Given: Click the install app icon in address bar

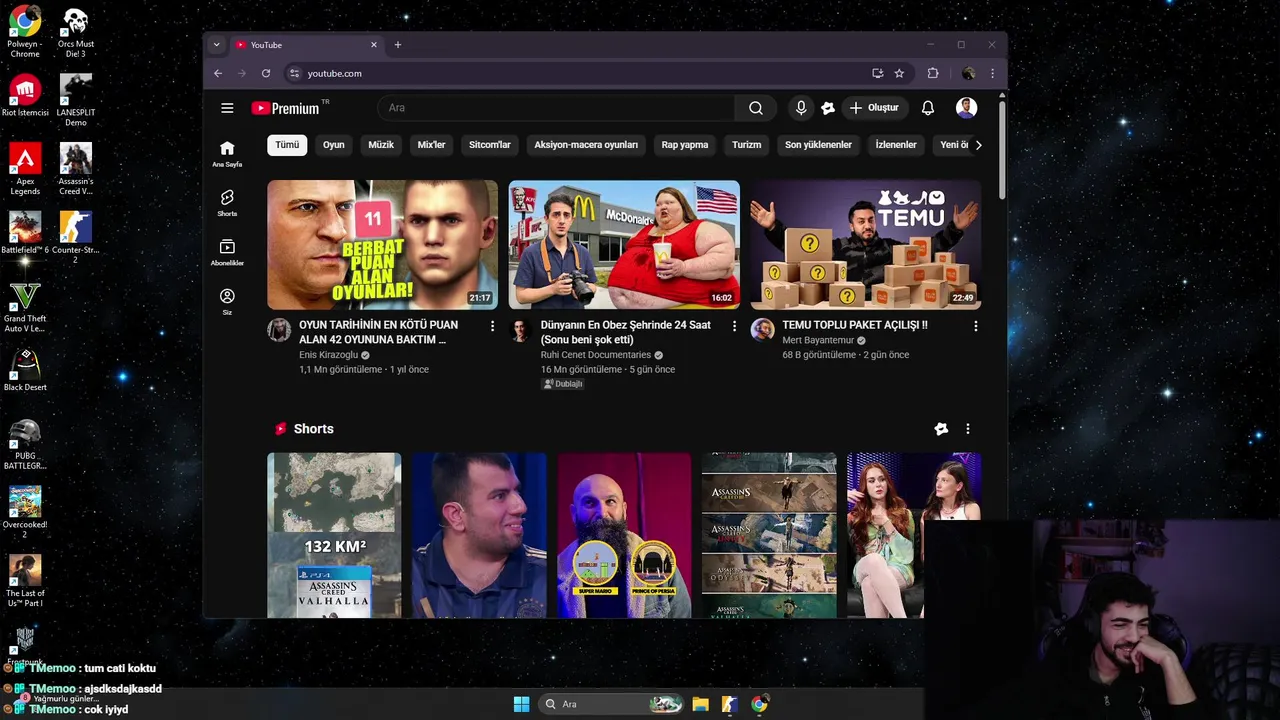Looking at the screenshot, I should pos(877,73).
